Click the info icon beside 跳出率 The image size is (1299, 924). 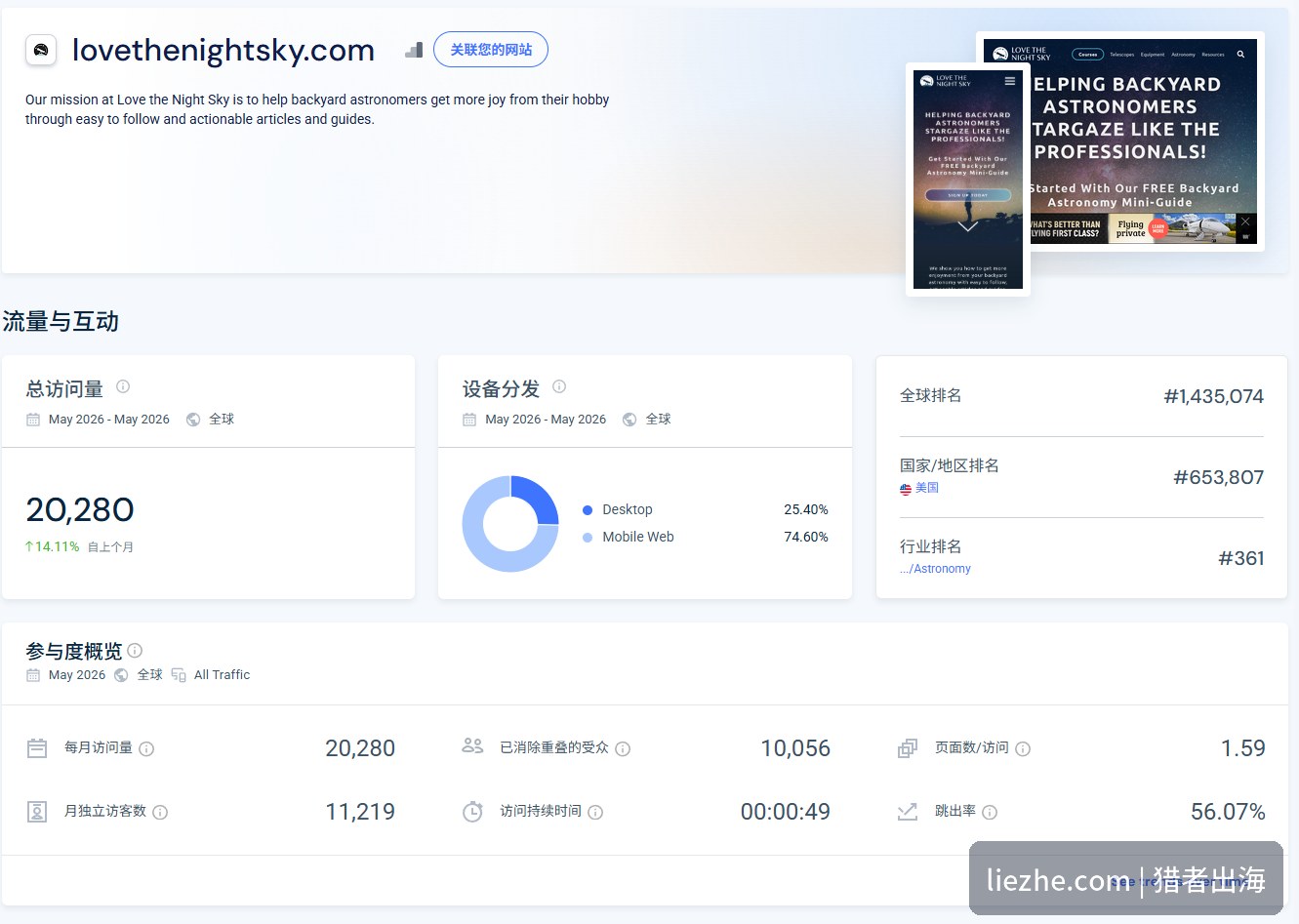pyautogui.click(x=990, y=812)
